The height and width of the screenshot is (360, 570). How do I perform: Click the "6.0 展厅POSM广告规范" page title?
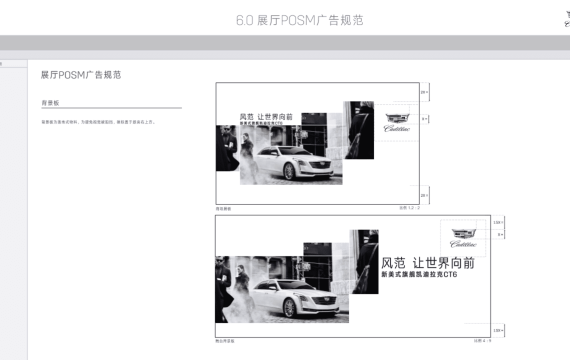click(x=300, y=20)
